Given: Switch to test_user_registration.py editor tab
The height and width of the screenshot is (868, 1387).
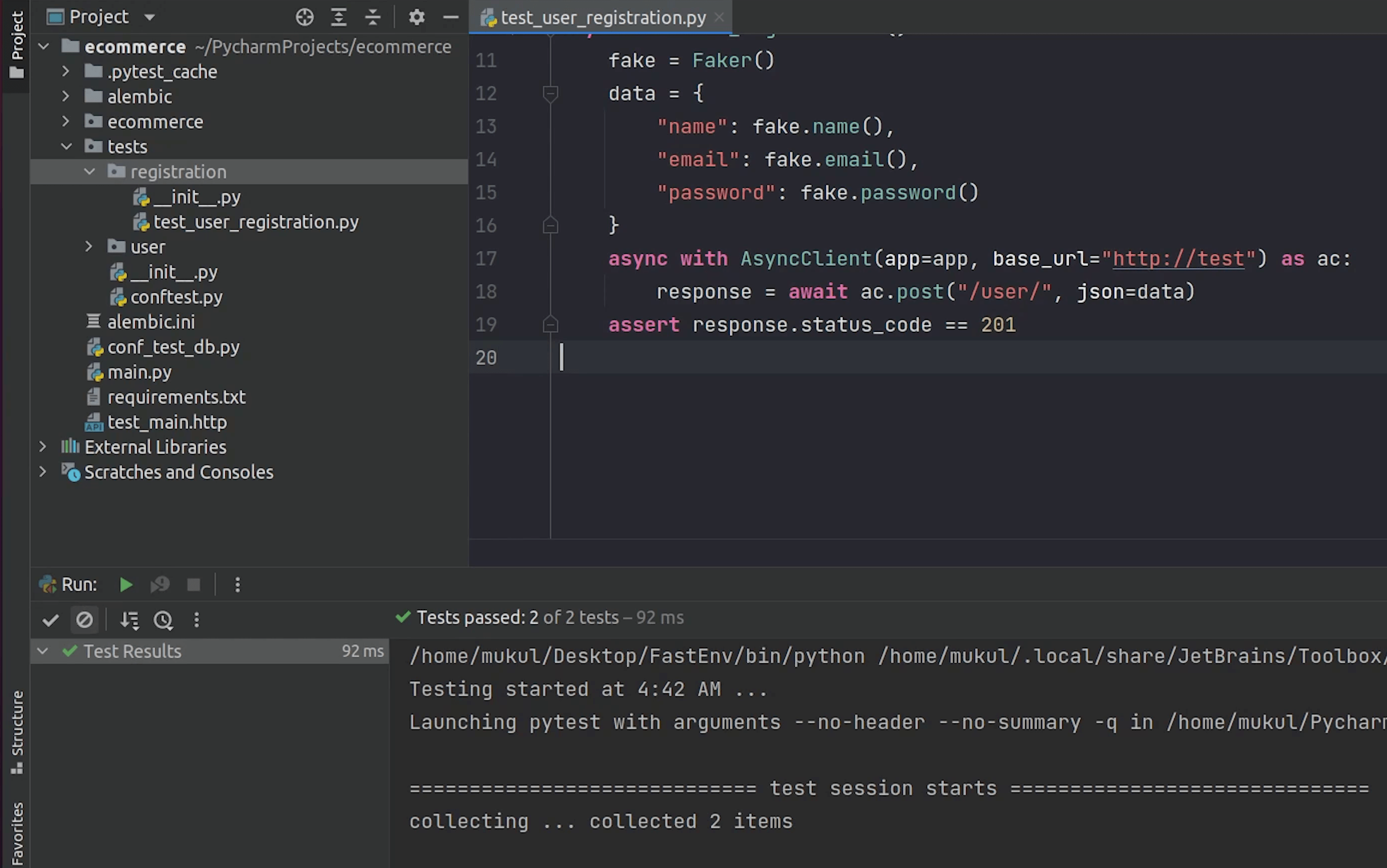Looking at the screenshot, I should click(602, 18).
